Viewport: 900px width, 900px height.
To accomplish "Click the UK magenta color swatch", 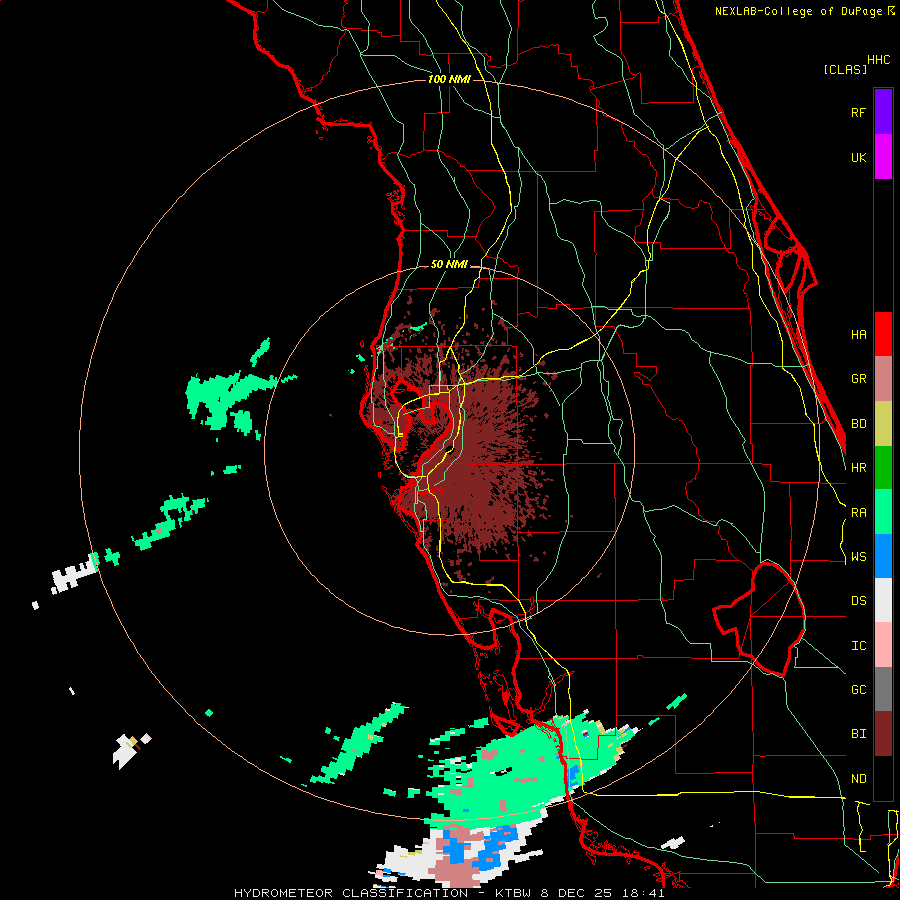I will point(883,157).
